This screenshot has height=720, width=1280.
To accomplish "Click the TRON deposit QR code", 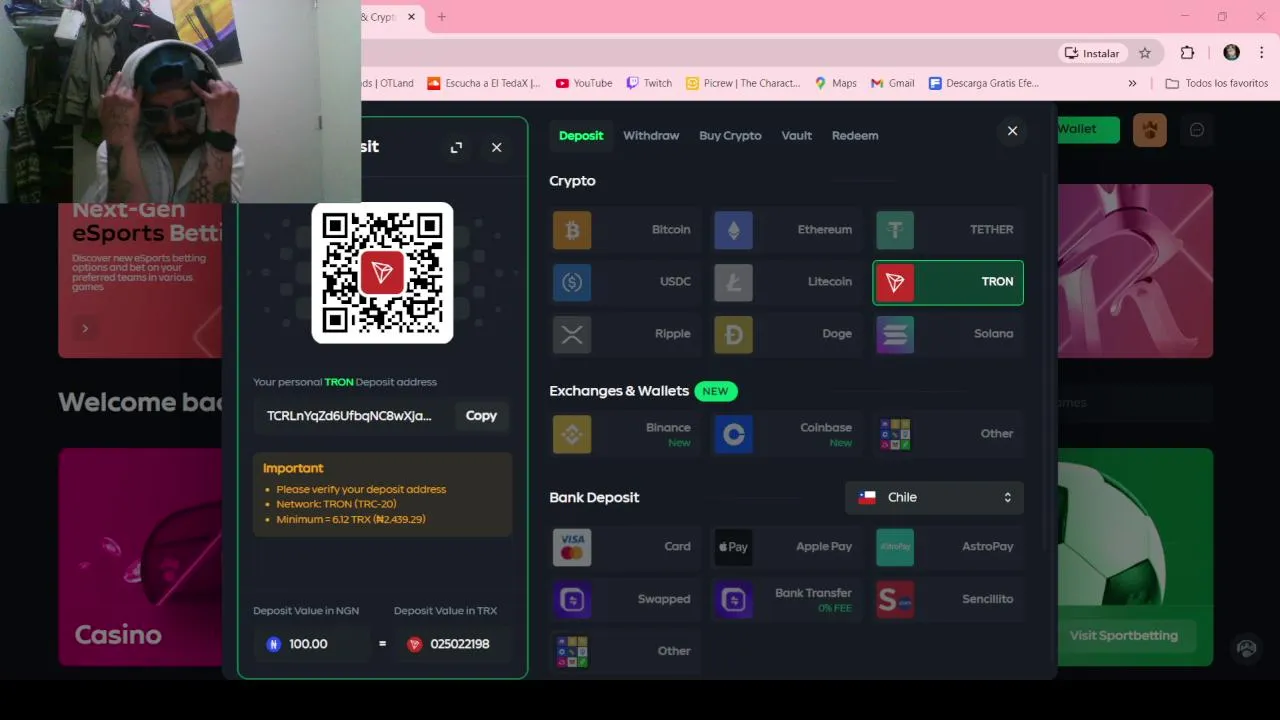I will coord(382,273).
